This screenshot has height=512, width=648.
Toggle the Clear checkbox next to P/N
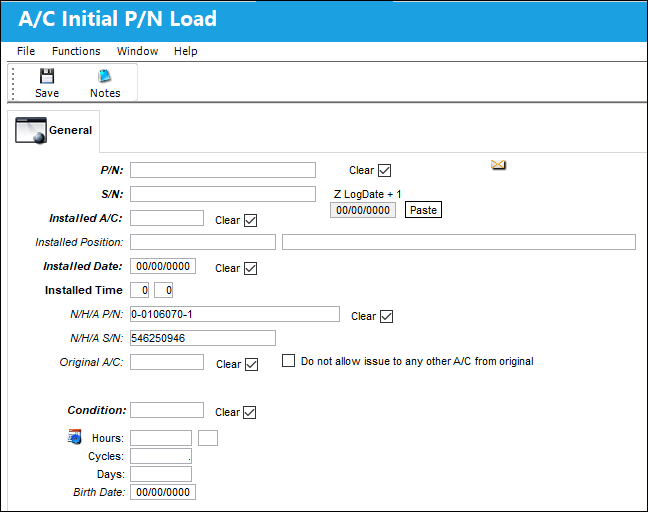tap(384, 170)
